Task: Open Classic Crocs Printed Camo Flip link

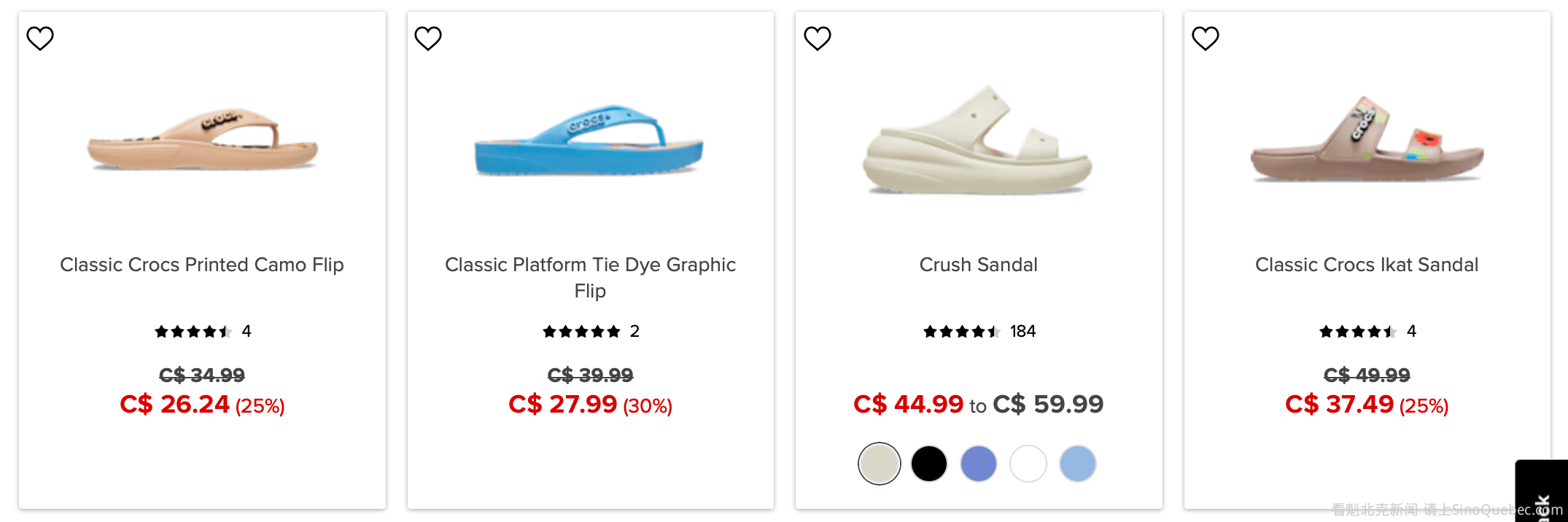Action: coord(202,265)
